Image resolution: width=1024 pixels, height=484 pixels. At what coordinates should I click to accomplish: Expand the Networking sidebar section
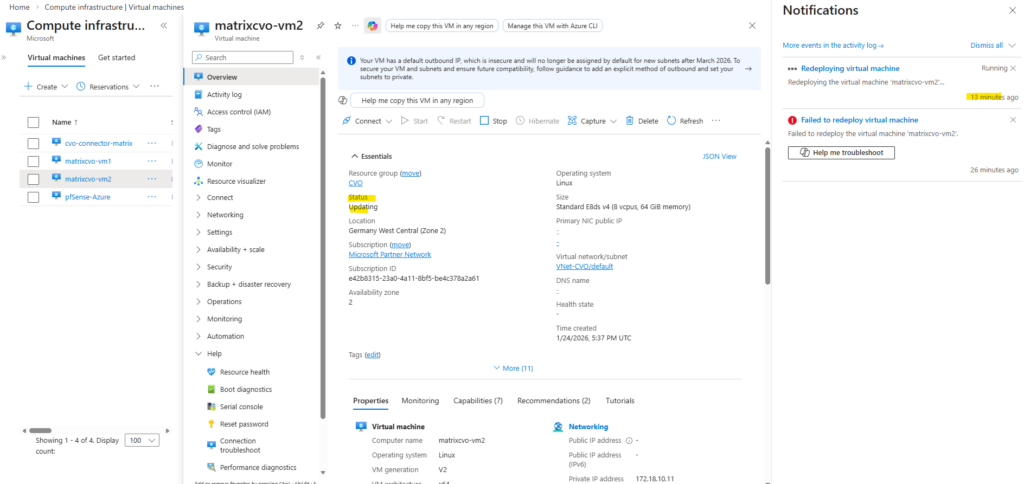click(224, 215)
